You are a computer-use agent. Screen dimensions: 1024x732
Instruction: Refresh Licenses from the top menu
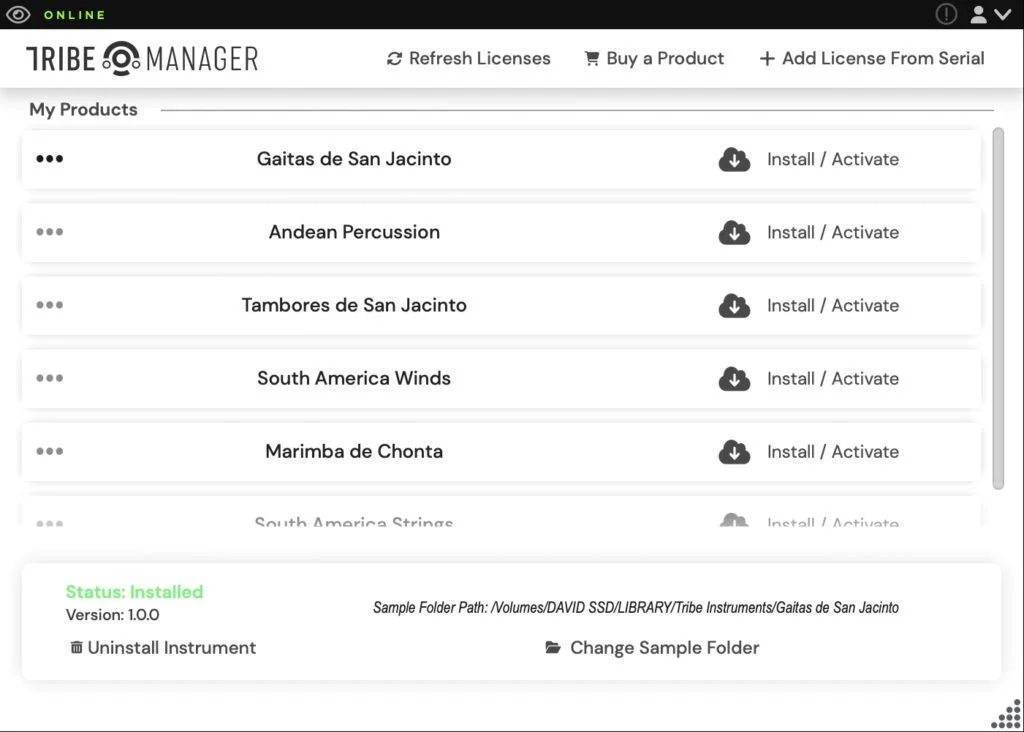point(468,58)
